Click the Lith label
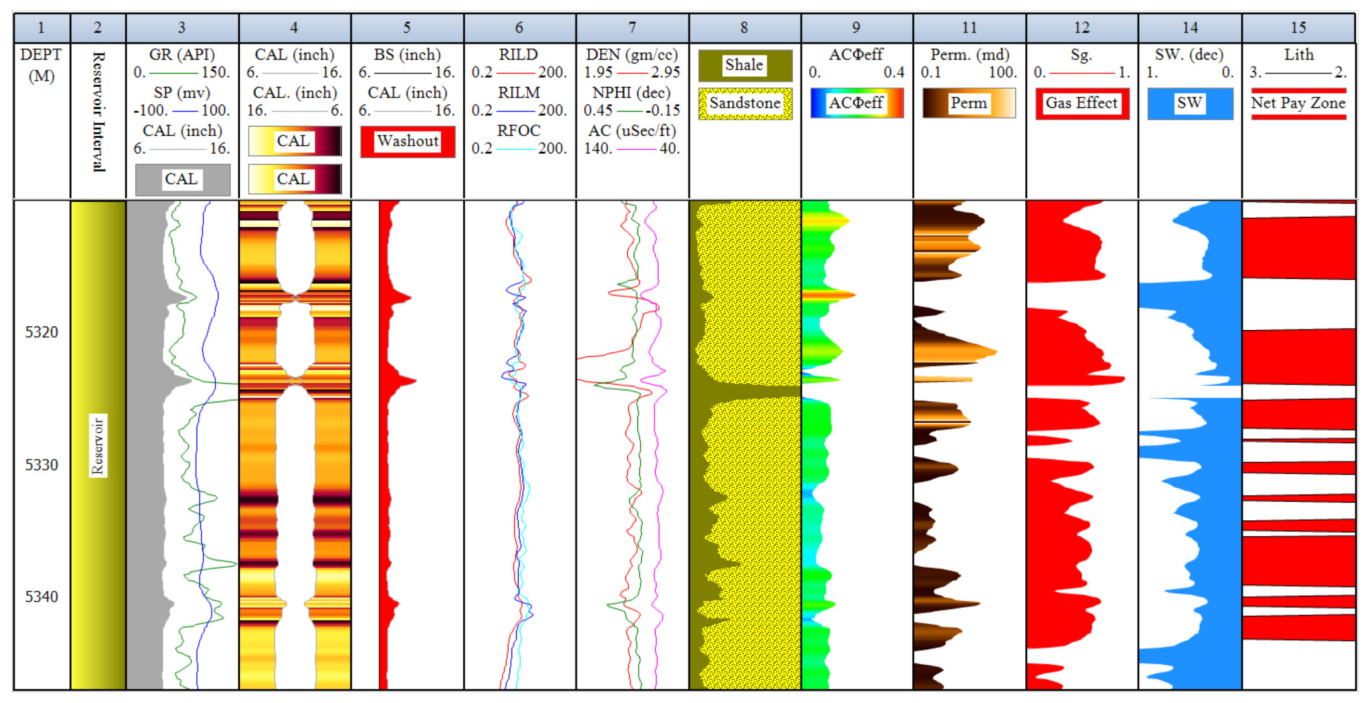Viewport: 1366px width, 703px height. coord(1299,55)
